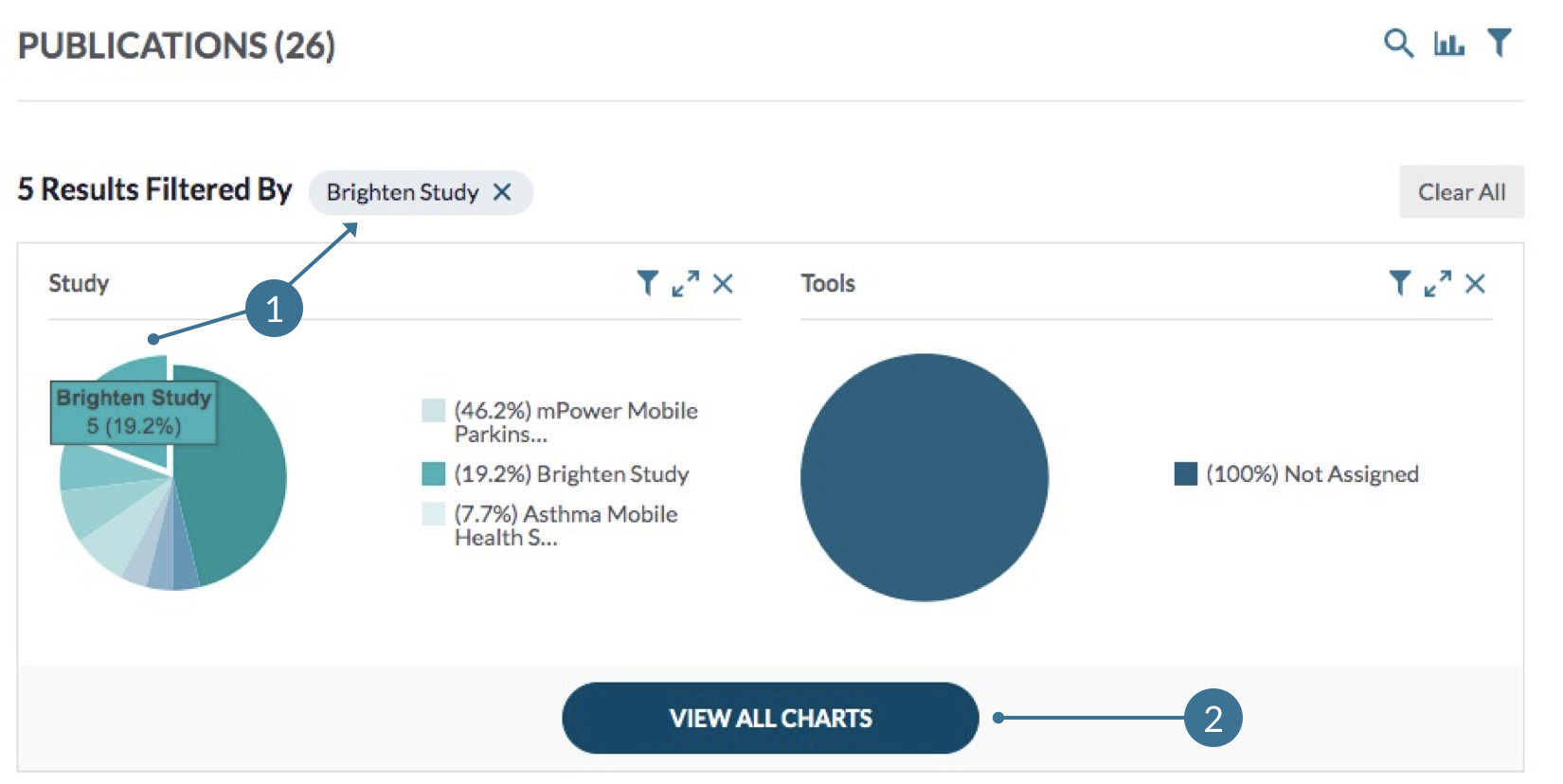The height and width of the screenshot is (784, 1563).
Task: Click the View All Charts button
Action: 770,719
